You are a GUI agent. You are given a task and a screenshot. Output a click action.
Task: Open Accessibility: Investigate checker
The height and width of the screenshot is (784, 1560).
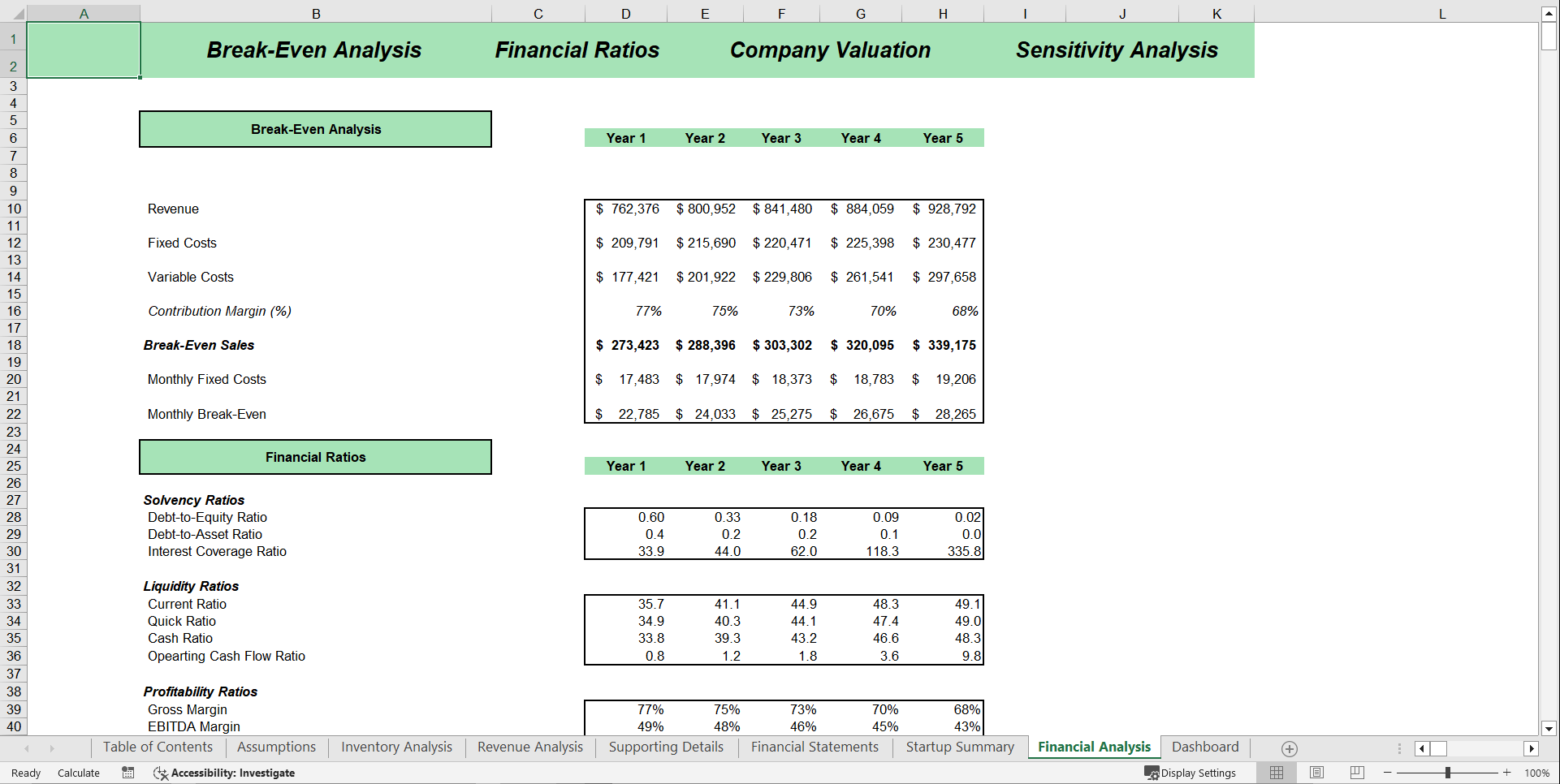click(x=224, y=773)
